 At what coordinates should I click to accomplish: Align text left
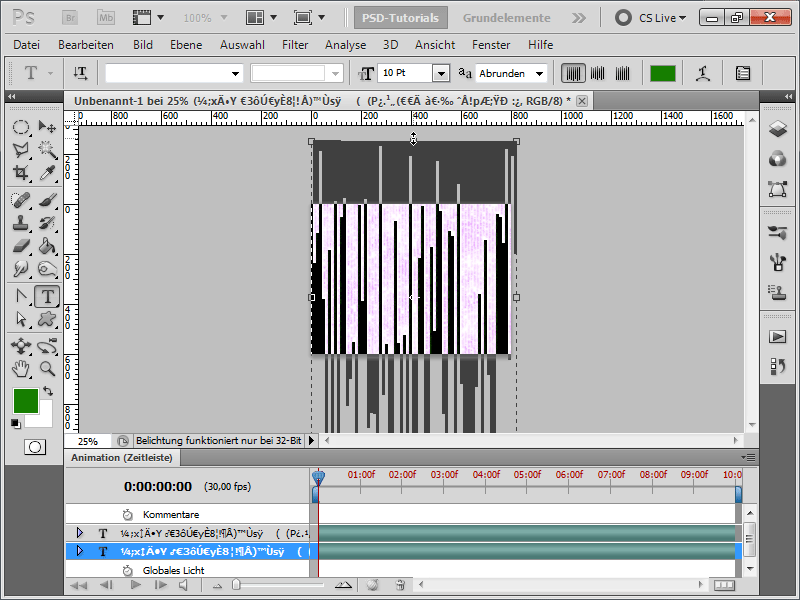[x=573, y=73]
